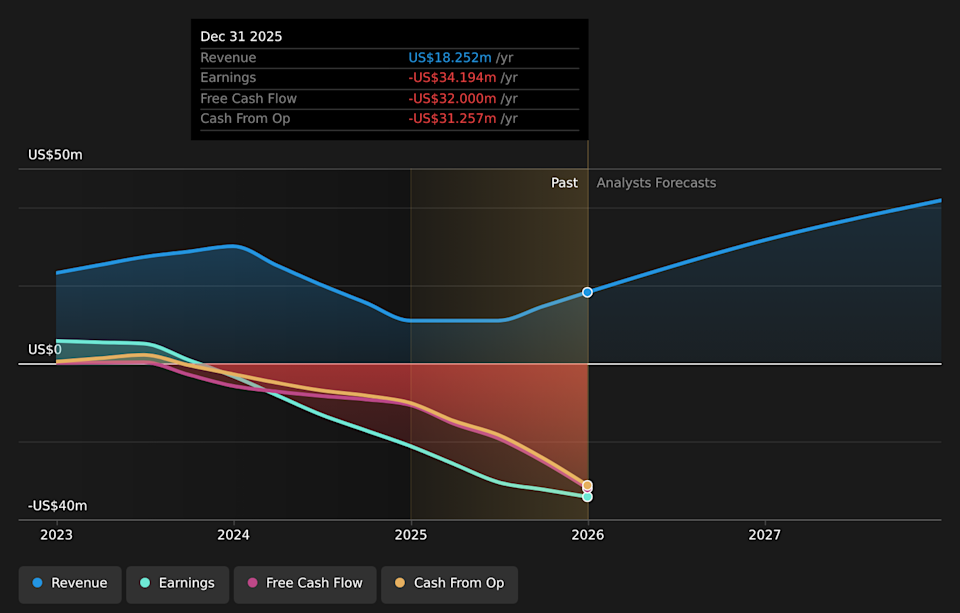
Task: Toggle the Earnings legend button
Action: pos(178,584)
